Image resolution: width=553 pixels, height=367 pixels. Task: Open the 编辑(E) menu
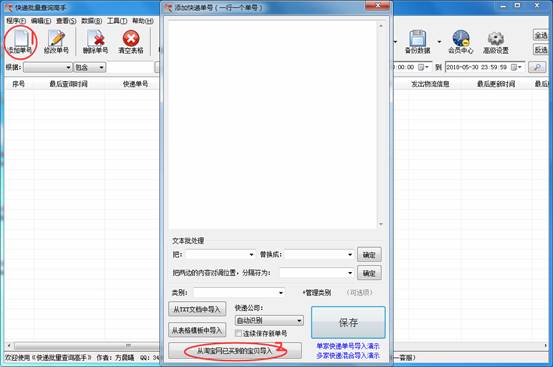tap(41, 21)
